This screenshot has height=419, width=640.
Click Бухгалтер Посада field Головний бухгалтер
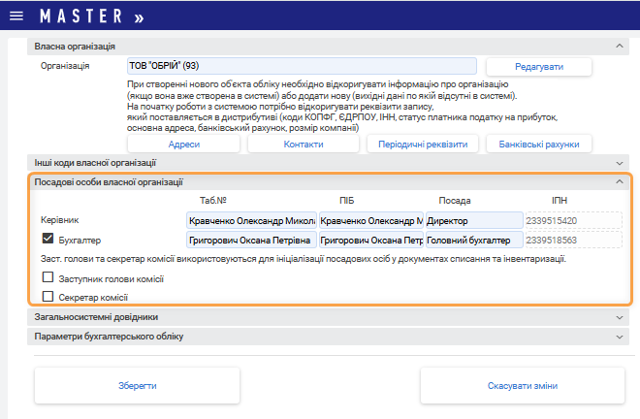coord(473,240)
